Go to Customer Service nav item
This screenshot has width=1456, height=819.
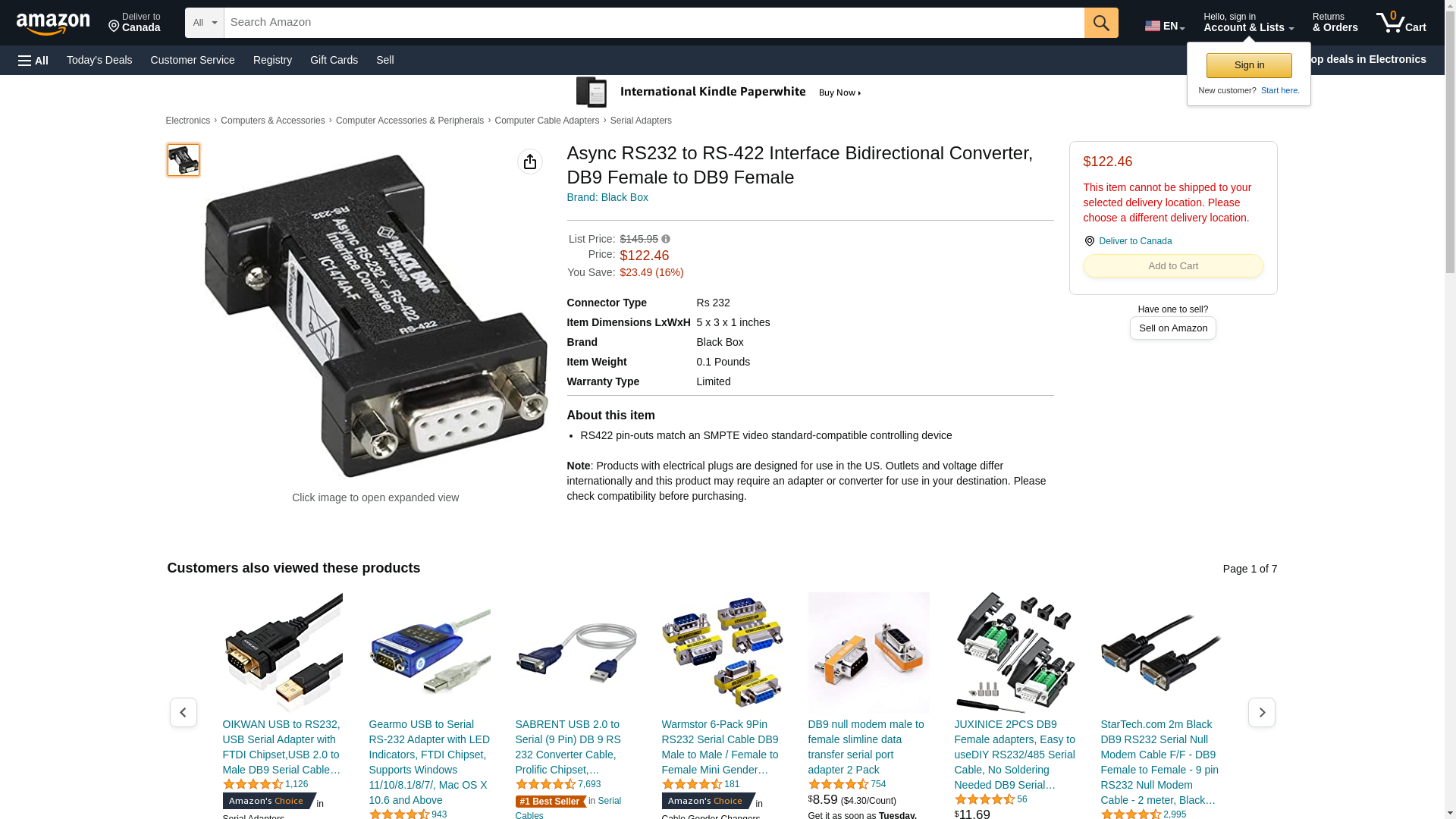point(193,60)
